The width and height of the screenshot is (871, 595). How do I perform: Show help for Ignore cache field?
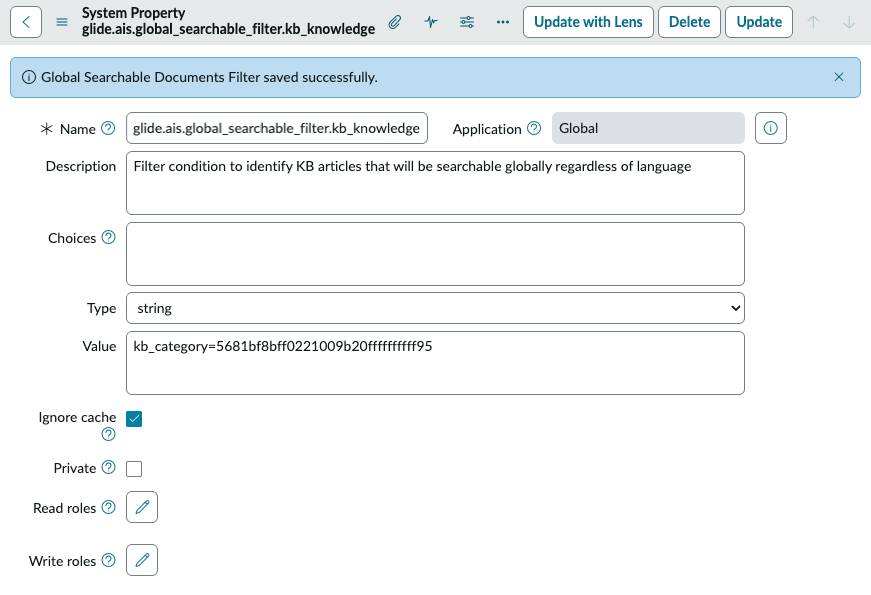point(108,434)
